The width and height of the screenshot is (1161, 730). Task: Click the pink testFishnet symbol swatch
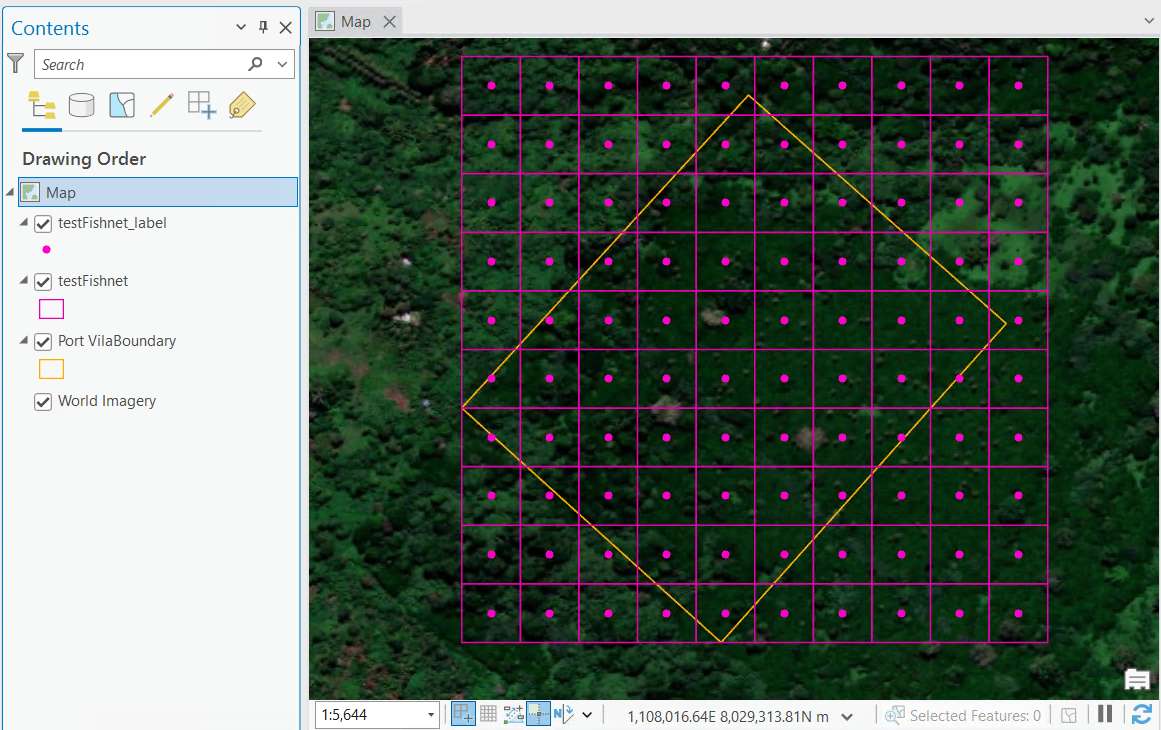51,309
